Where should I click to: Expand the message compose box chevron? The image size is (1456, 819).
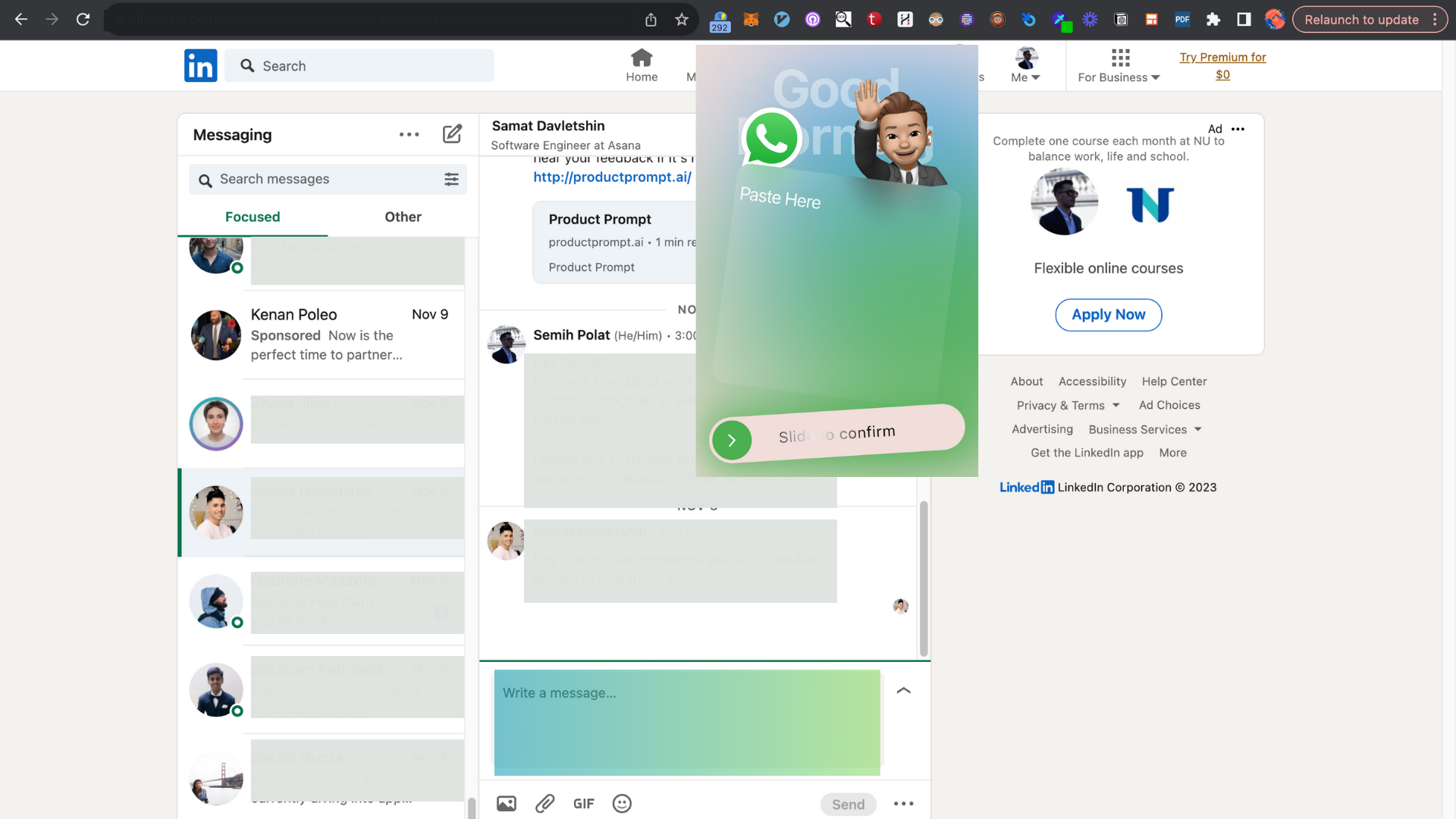point(903,690)
